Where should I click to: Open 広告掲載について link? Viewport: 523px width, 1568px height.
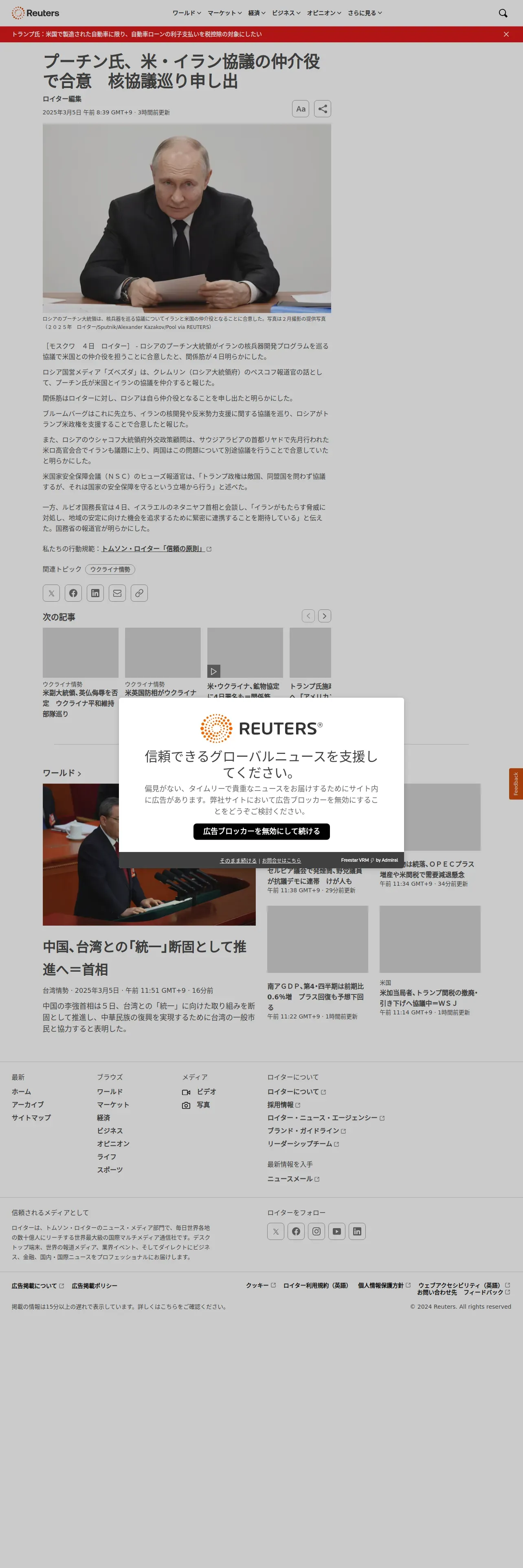(38, 1285)
